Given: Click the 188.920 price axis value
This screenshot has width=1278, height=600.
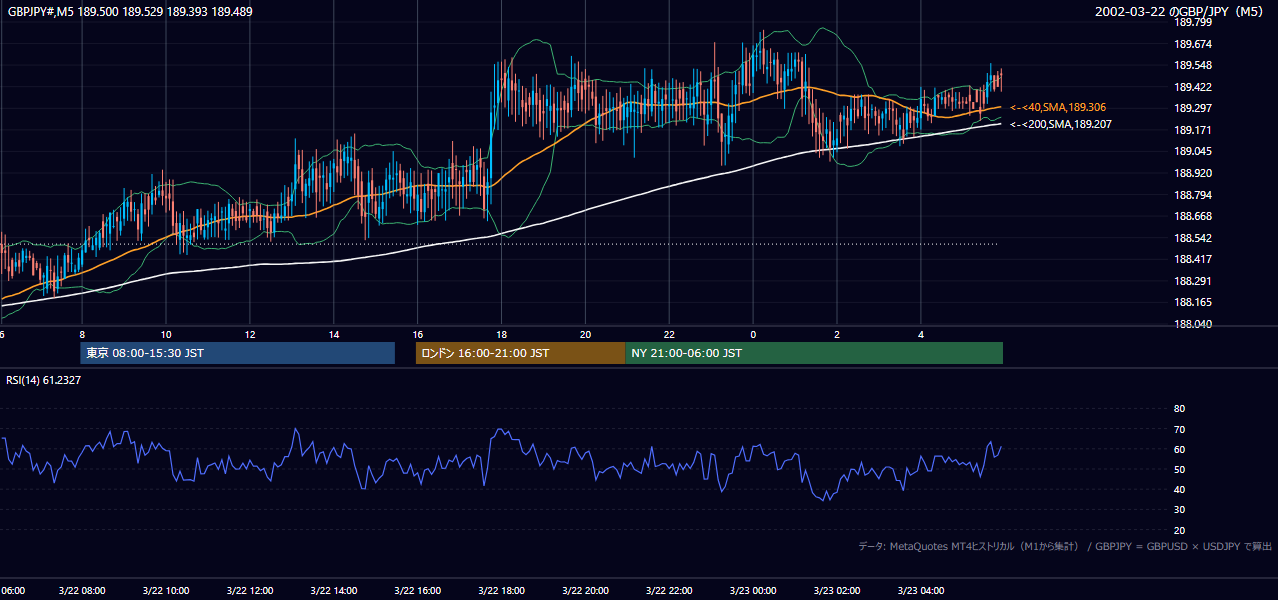Looking at the screenshot, I should (x=1193, y=173).
